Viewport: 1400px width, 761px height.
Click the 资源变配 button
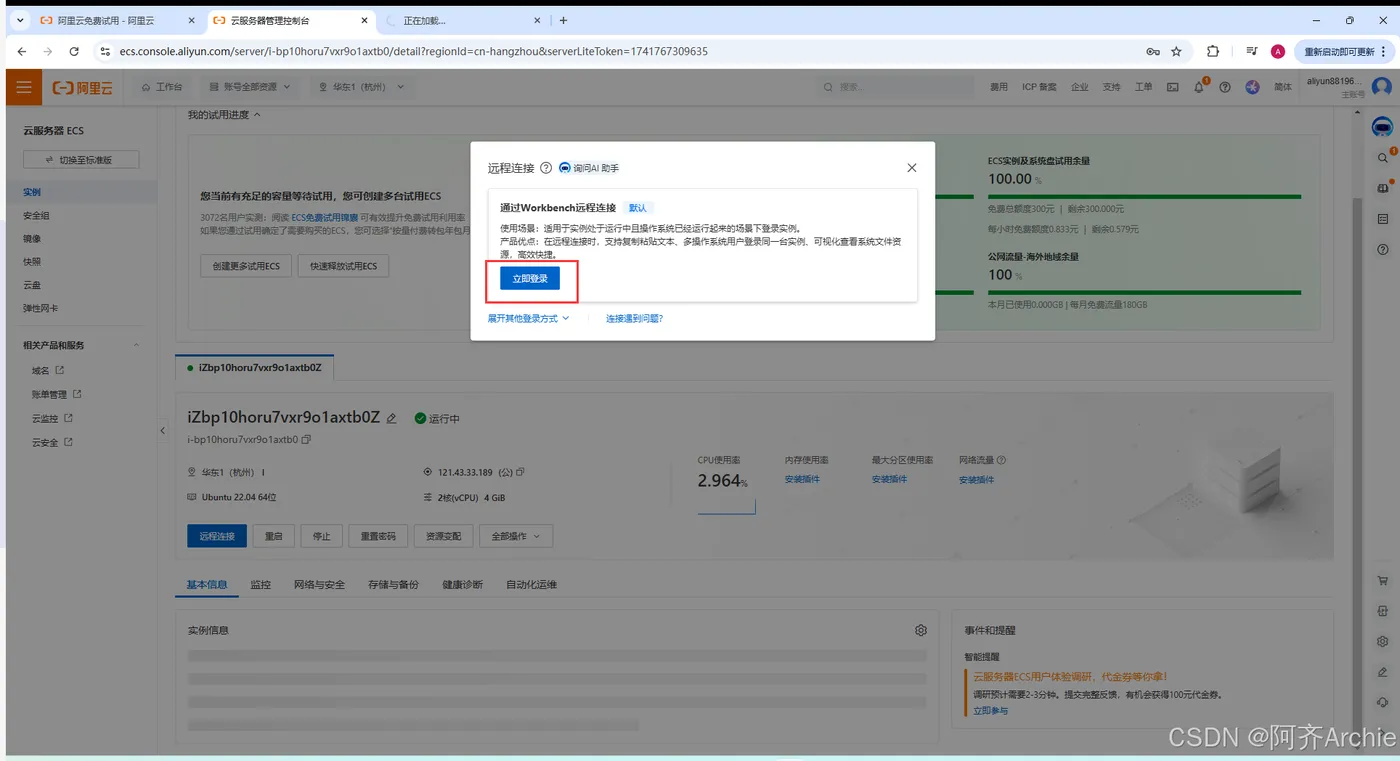pos(443,536)
